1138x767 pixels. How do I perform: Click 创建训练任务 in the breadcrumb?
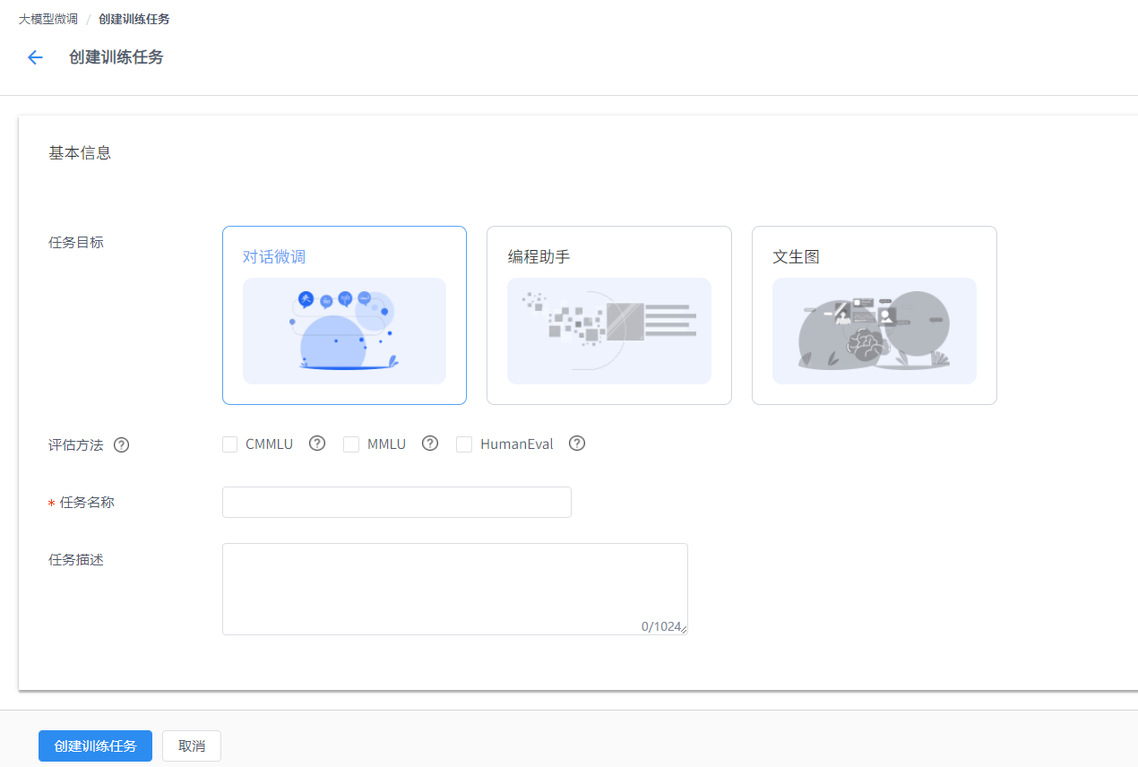[x=134, y=19]
